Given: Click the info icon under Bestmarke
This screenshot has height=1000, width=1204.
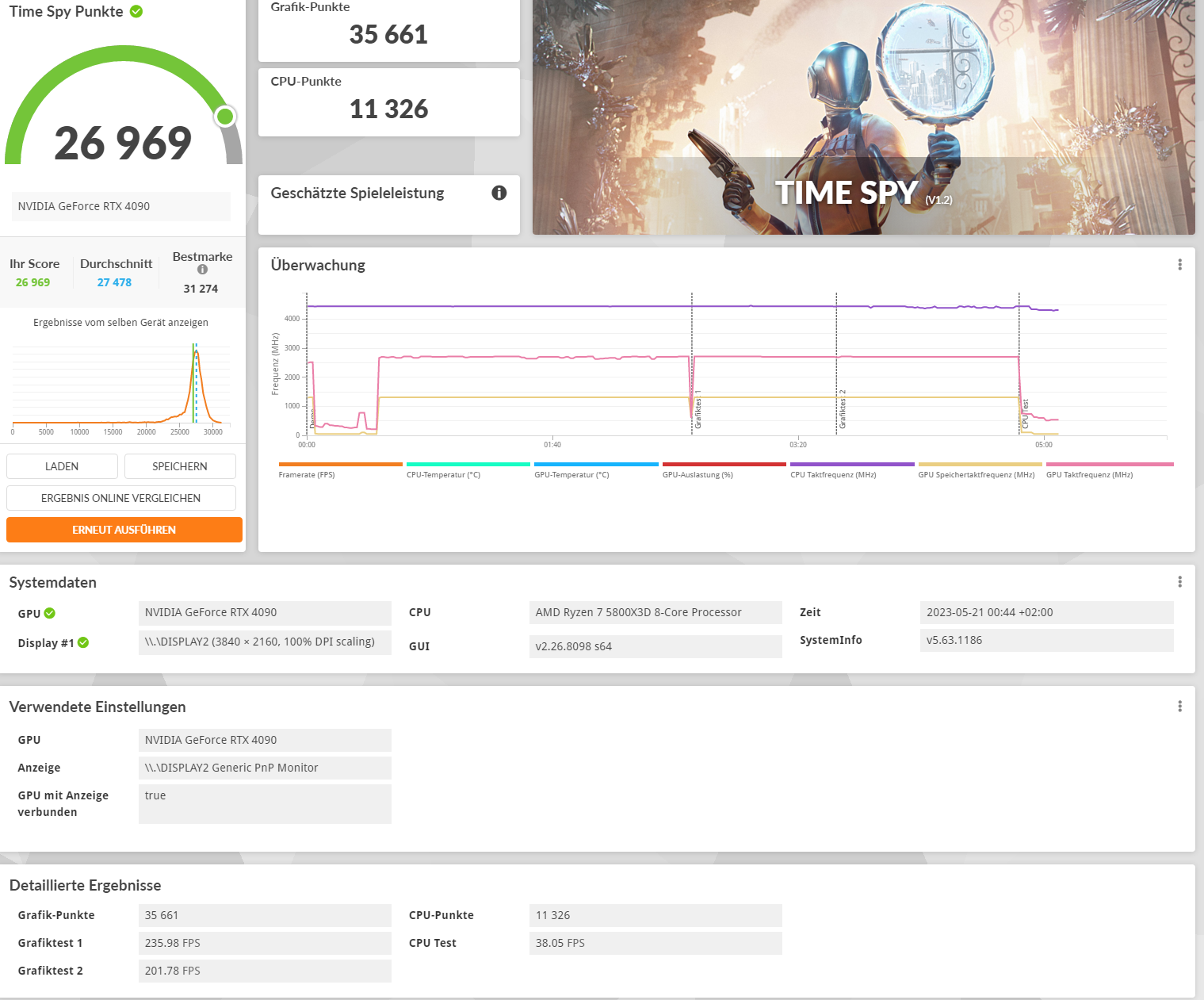Looking at the screenshot, I should 202,270.
